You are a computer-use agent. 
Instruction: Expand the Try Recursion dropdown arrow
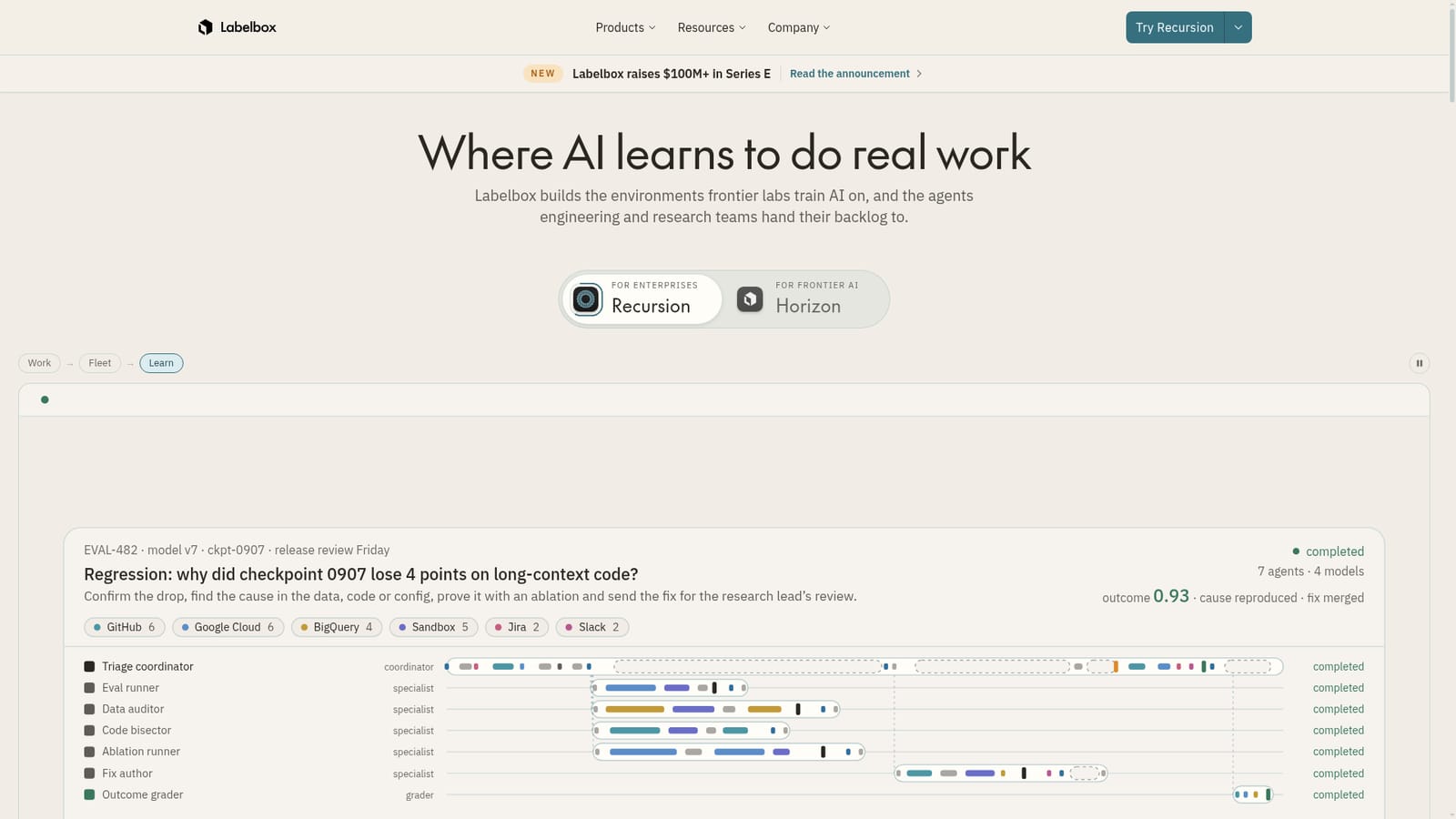1238,27
